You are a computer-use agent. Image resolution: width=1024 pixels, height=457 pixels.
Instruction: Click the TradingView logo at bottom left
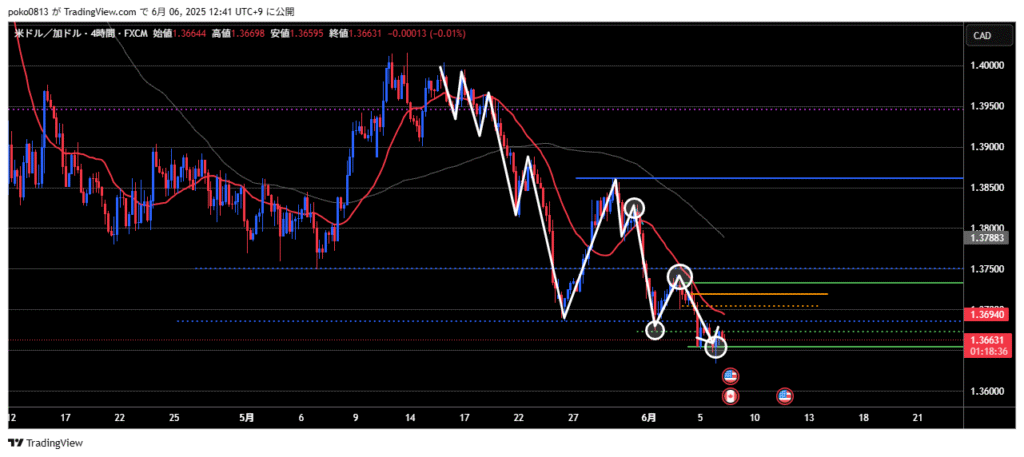click(45, 443)
